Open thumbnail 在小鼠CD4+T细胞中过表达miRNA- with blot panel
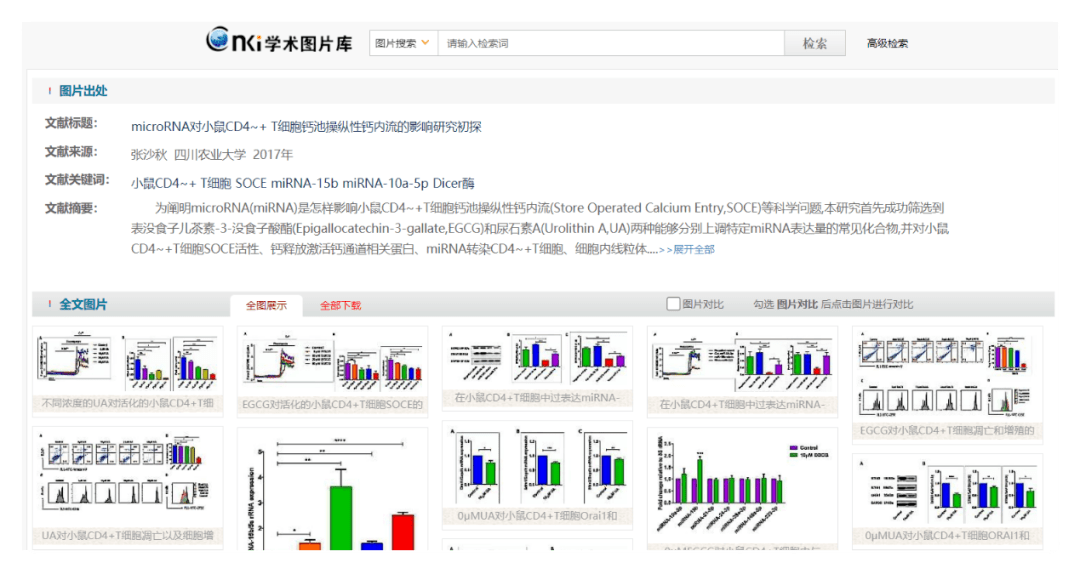 tap(537, 368)
